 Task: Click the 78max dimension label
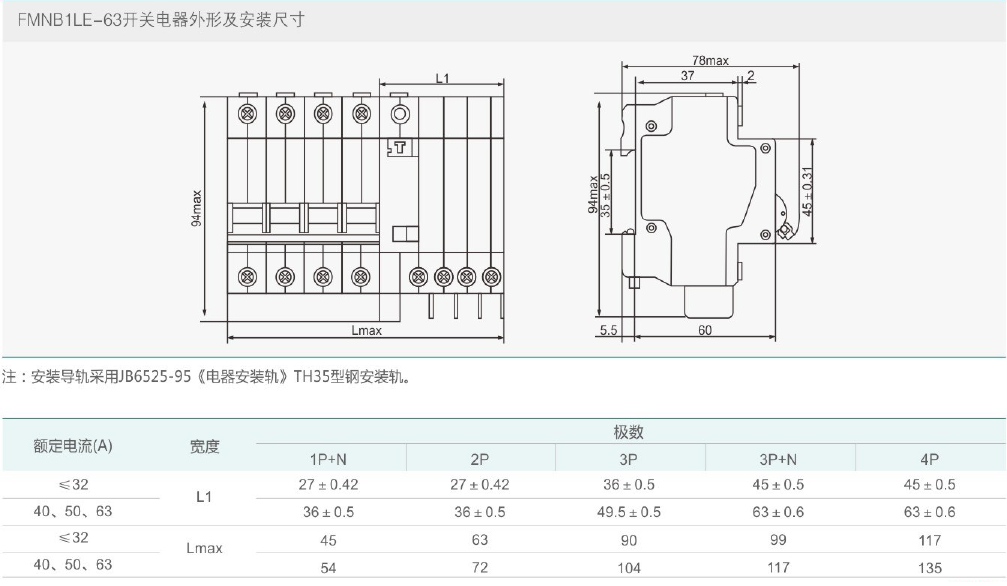point(710,61)
